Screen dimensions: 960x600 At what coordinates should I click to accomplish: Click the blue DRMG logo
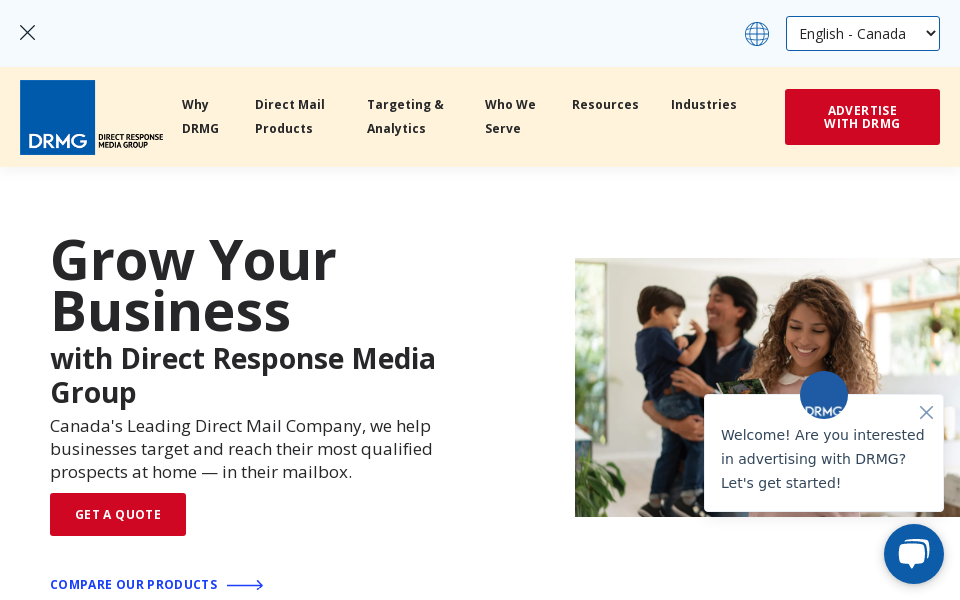pos(58,117)
